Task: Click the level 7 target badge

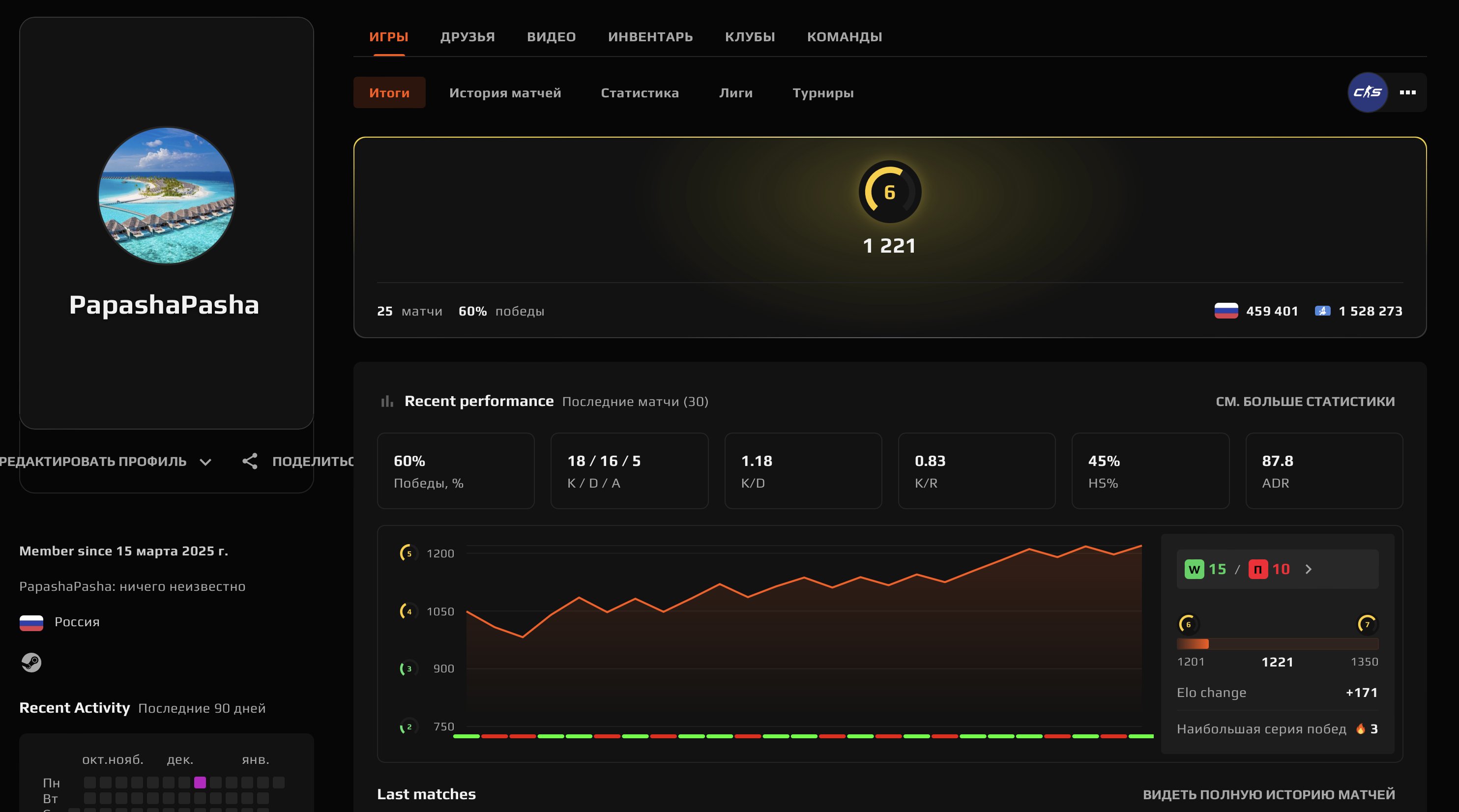Action: coord(1367,624)
